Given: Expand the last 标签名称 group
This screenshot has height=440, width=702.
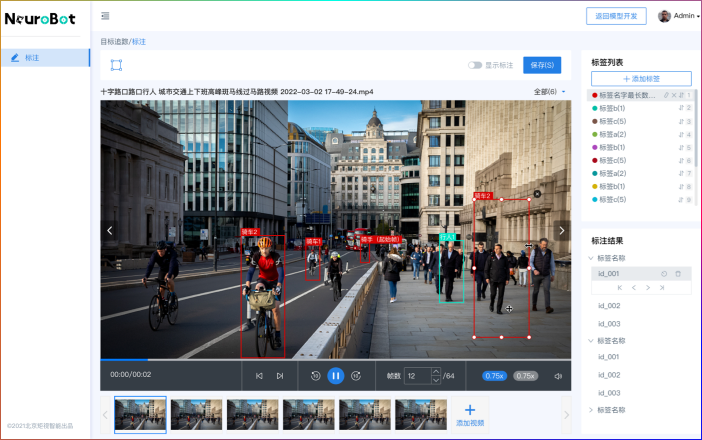Looking at the screenshot, I should [x=590, y=410].
